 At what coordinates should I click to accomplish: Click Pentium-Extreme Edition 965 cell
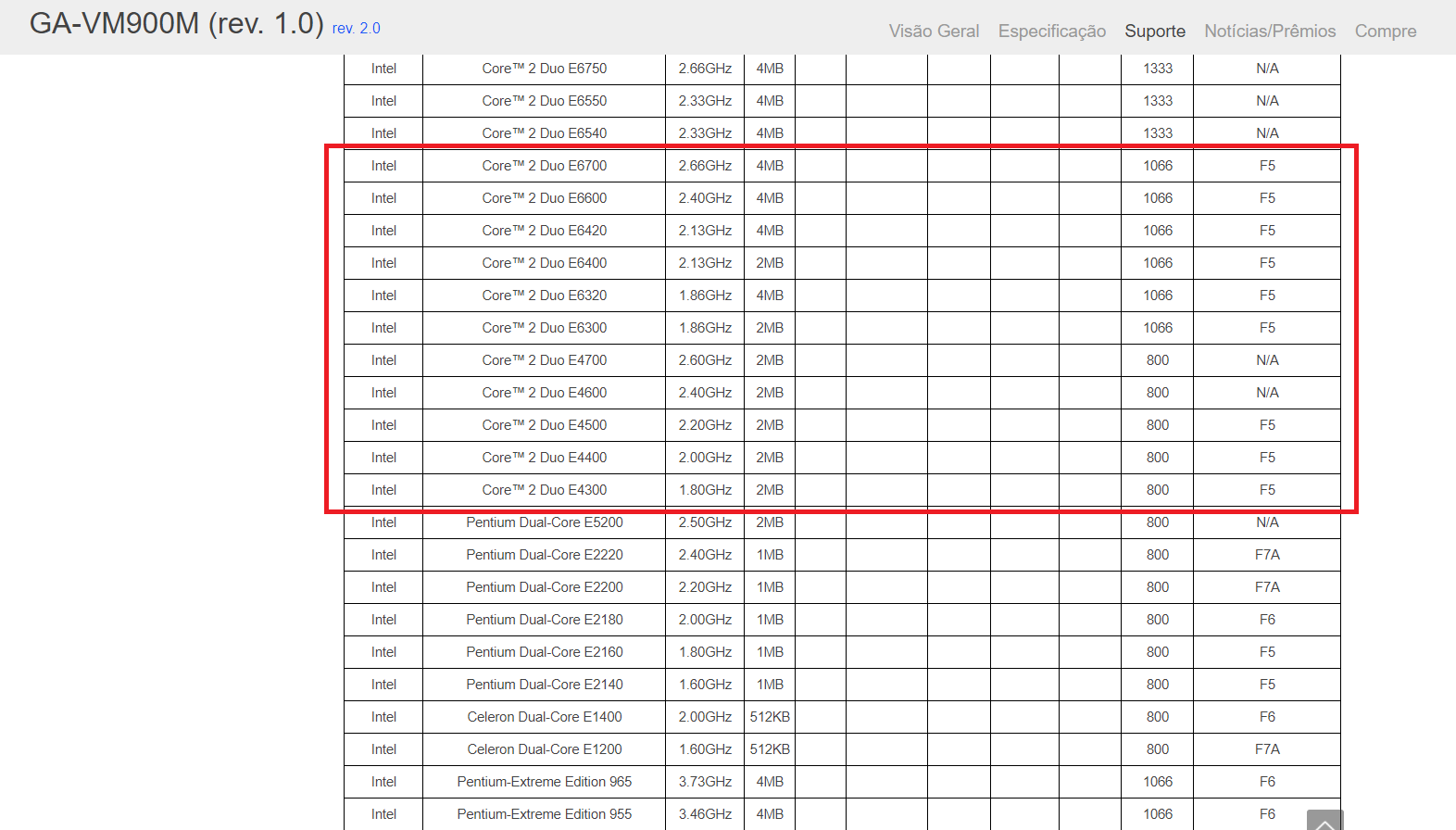click(545, 782)
